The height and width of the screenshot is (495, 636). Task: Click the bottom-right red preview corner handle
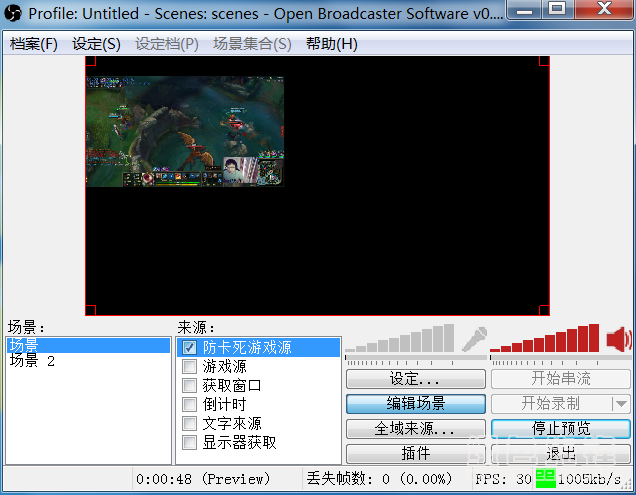point(544,310)
